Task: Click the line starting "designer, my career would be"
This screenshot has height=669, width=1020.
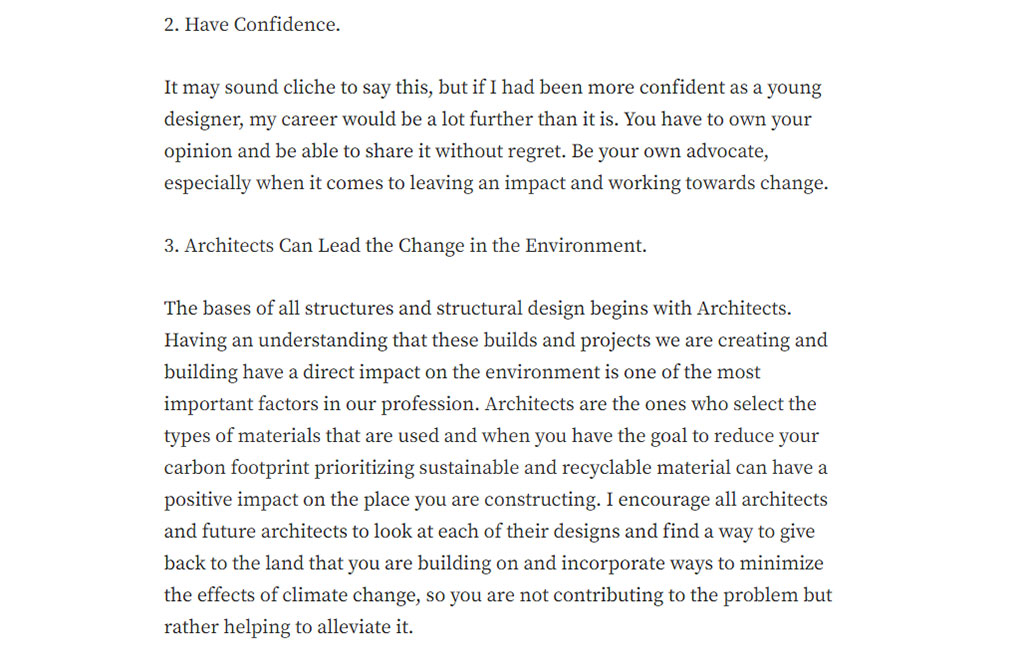Action: click(487, 120)
